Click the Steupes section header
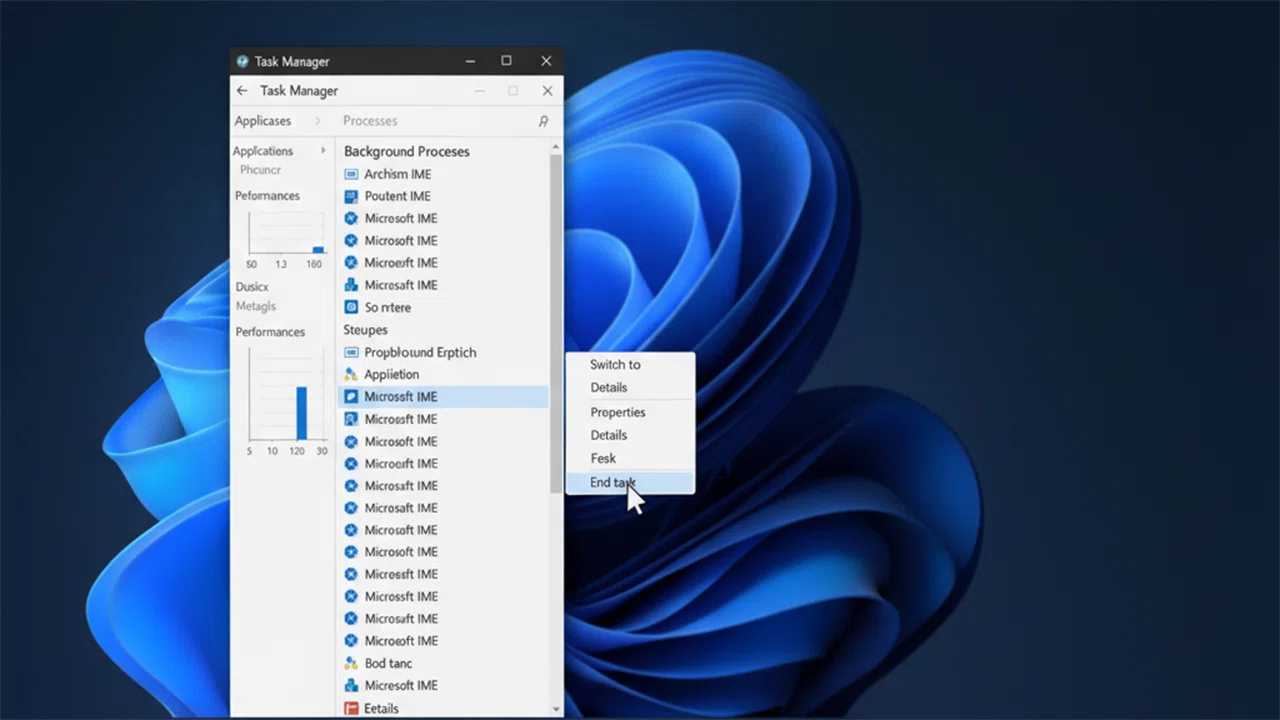 pos(366,330)
